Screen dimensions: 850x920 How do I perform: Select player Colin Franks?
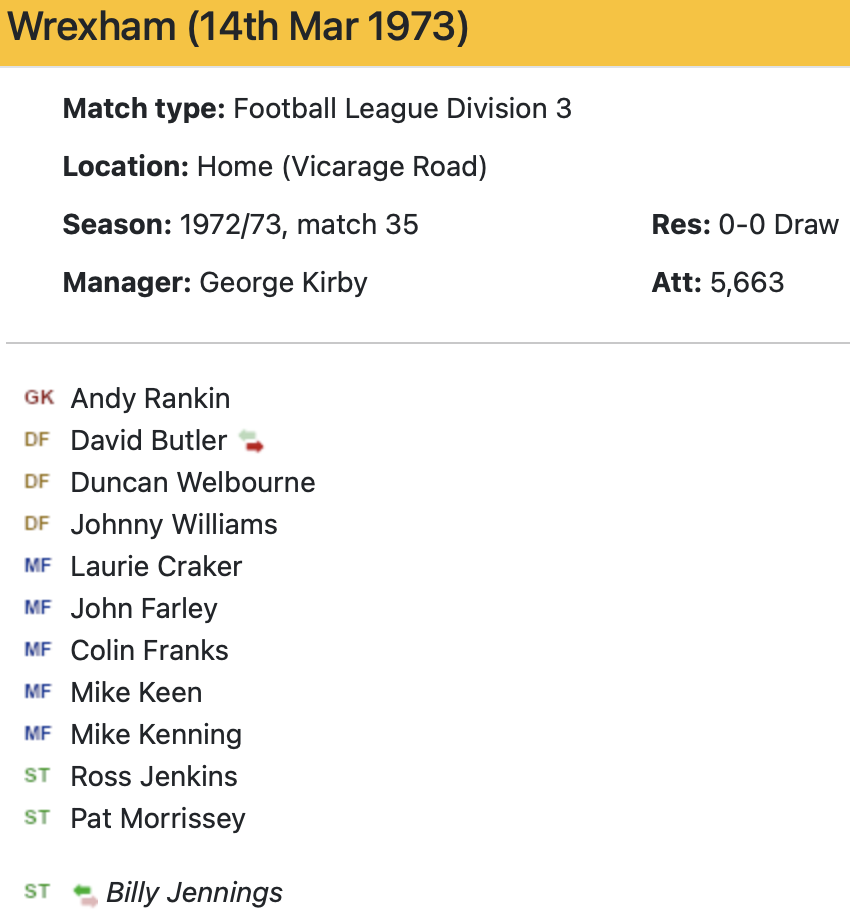tap(149, 650)
